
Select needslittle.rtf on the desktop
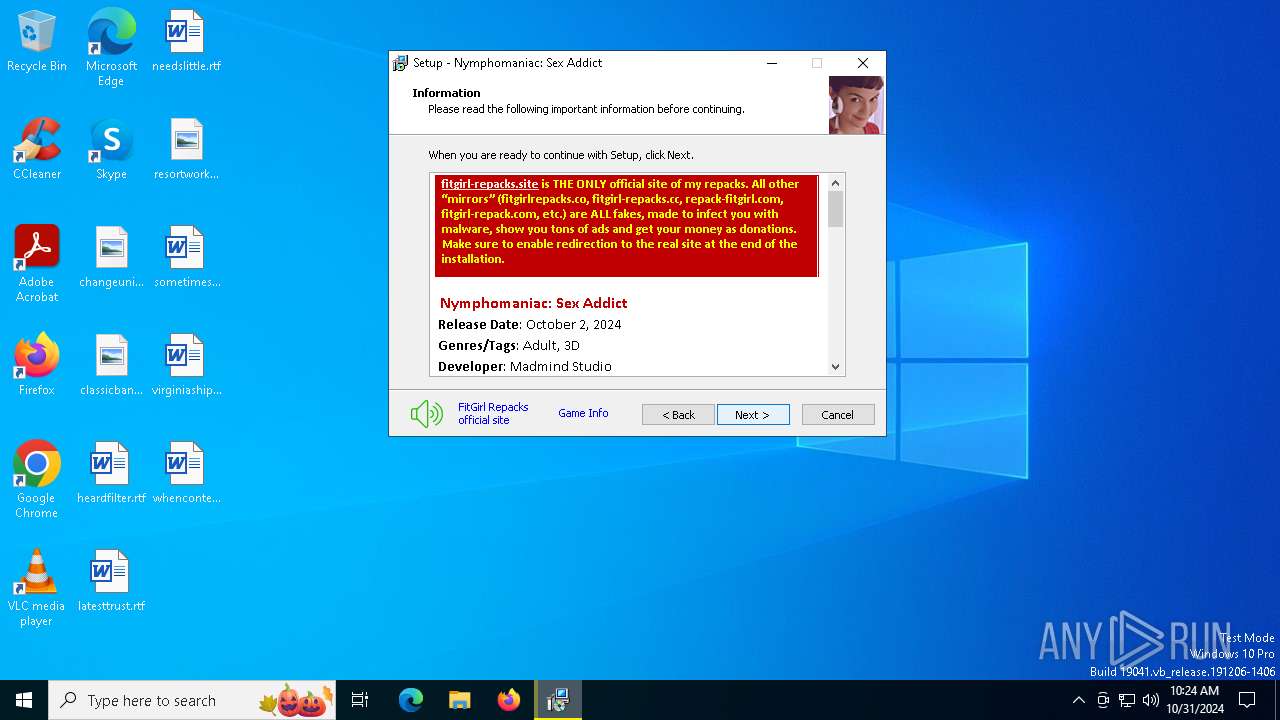pyautogui.click(x=186, y=42)
